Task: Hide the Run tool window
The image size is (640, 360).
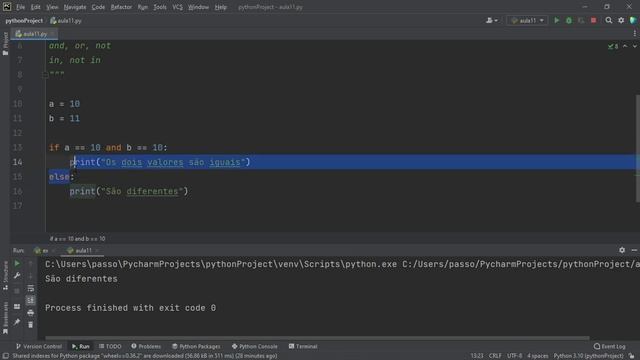Action: [634, 250]
